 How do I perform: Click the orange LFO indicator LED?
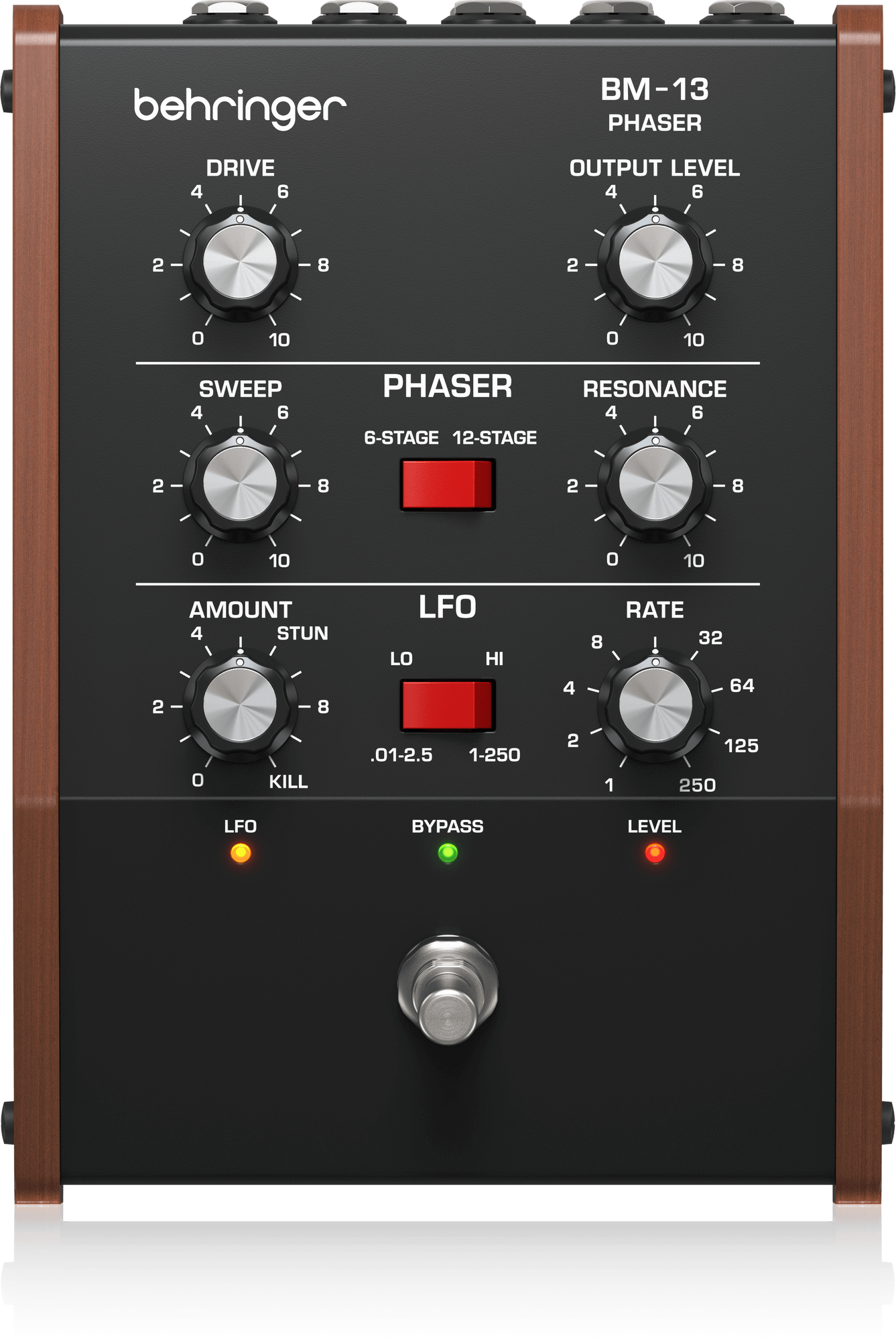pos(241,853)
